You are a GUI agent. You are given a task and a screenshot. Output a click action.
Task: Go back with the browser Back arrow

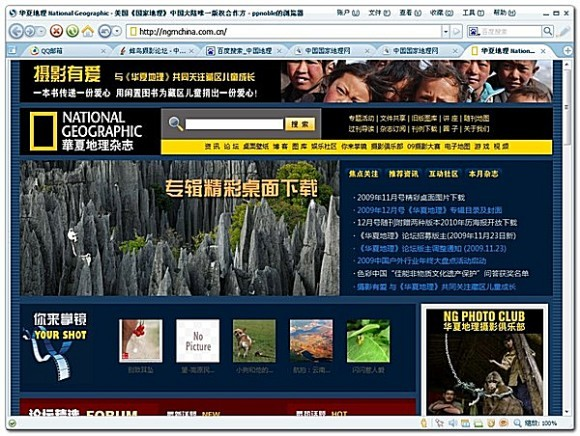pos(16,31)
